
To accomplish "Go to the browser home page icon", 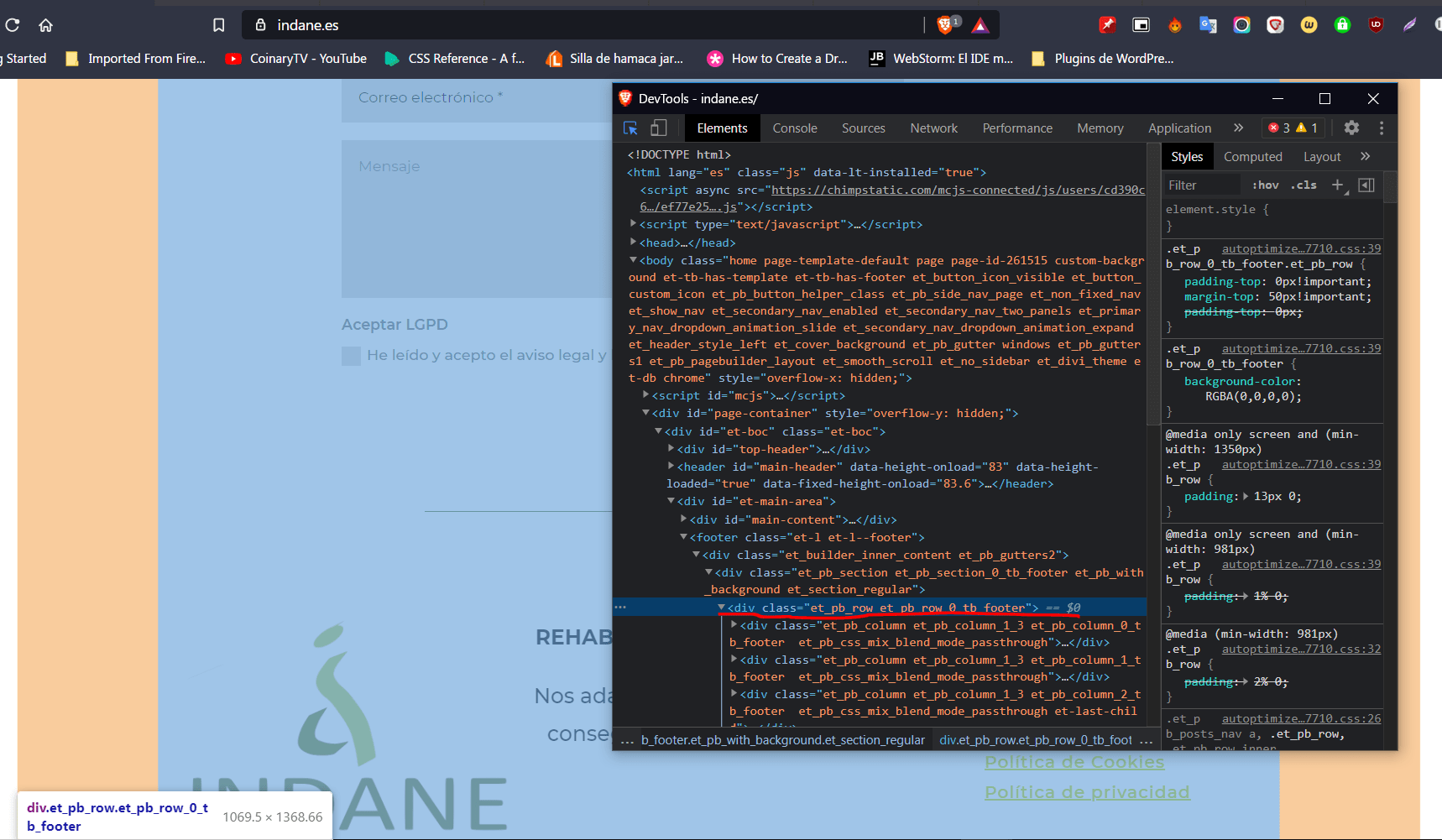I will 46,25.
